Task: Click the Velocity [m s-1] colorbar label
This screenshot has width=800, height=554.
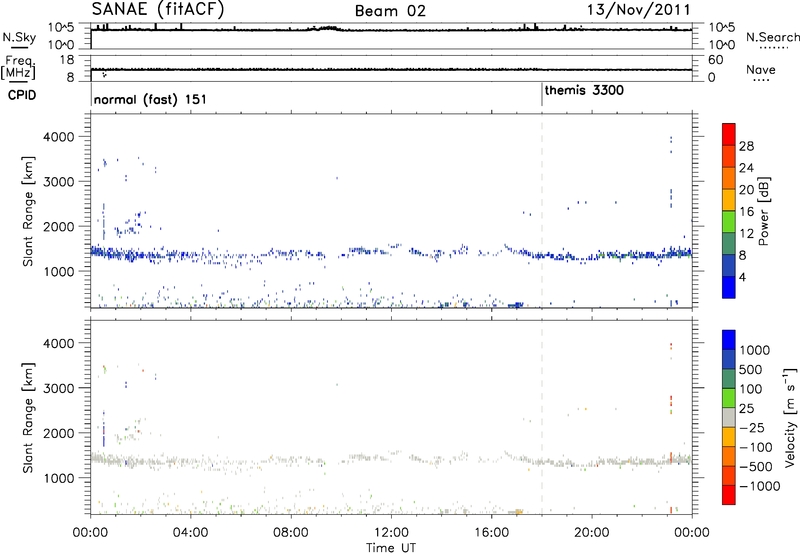Action: pyautogui.click(x=790, y=417)
